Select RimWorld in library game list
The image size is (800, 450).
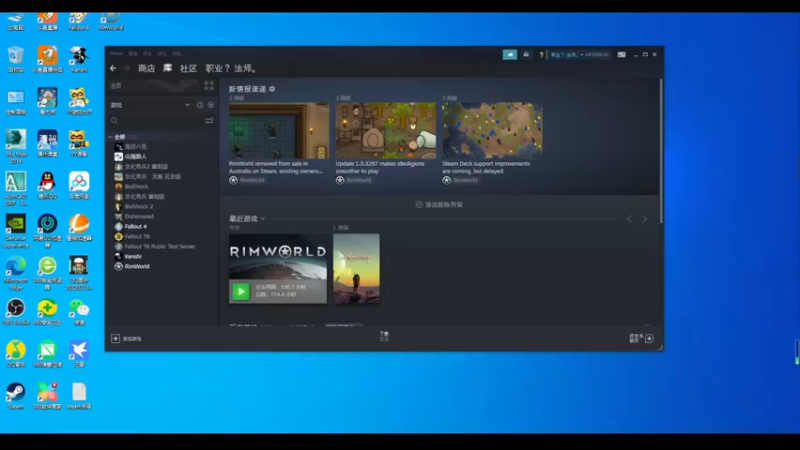click(x=137, y=266)
